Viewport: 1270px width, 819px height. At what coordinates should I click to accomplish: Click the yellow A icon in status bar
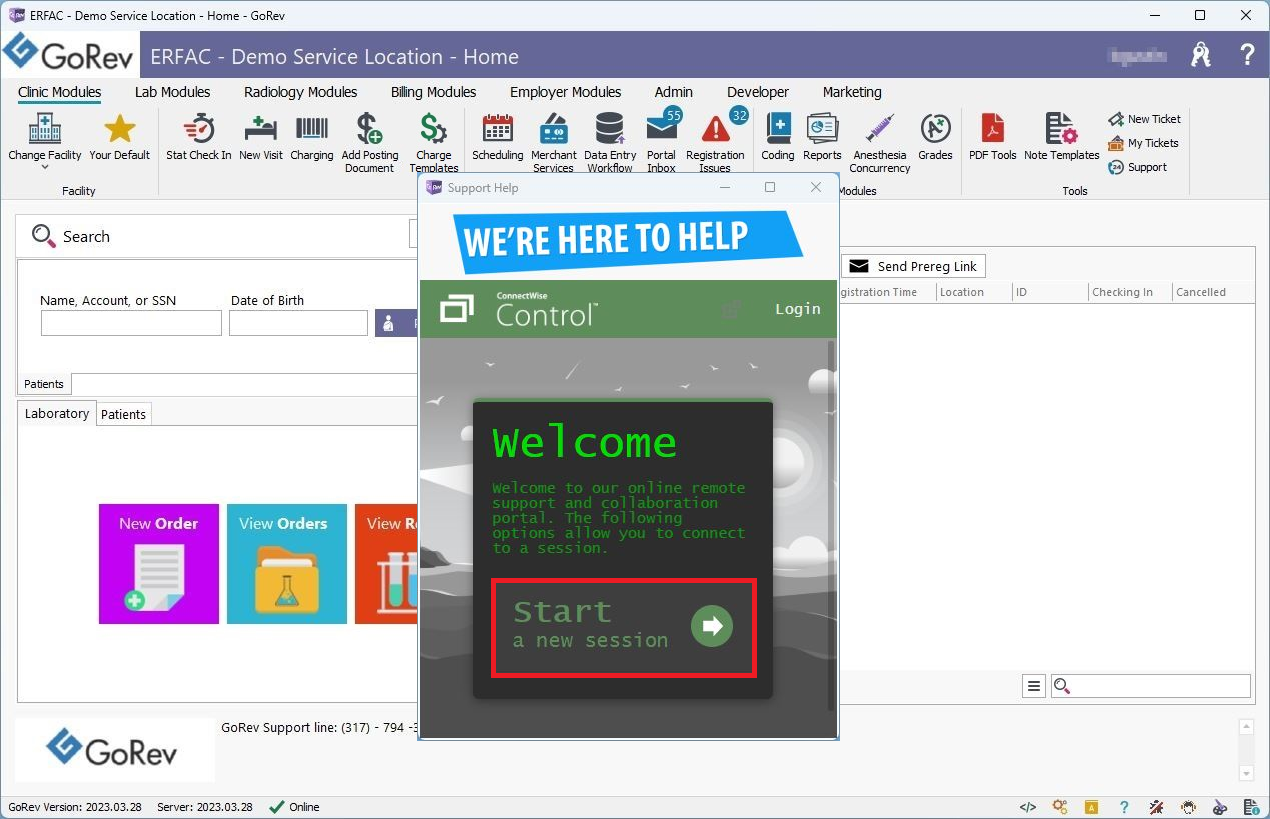pos(1092,807)
